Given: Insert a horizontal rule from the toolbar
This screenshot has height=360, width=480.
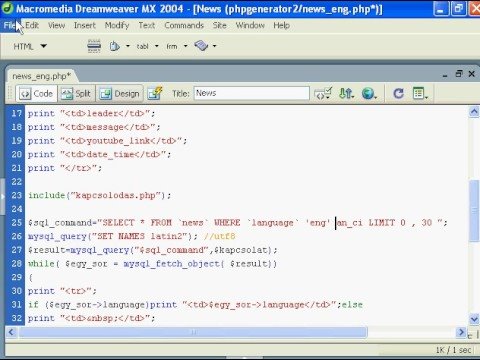Looking at the screenshot, I should tap(94, 46).
